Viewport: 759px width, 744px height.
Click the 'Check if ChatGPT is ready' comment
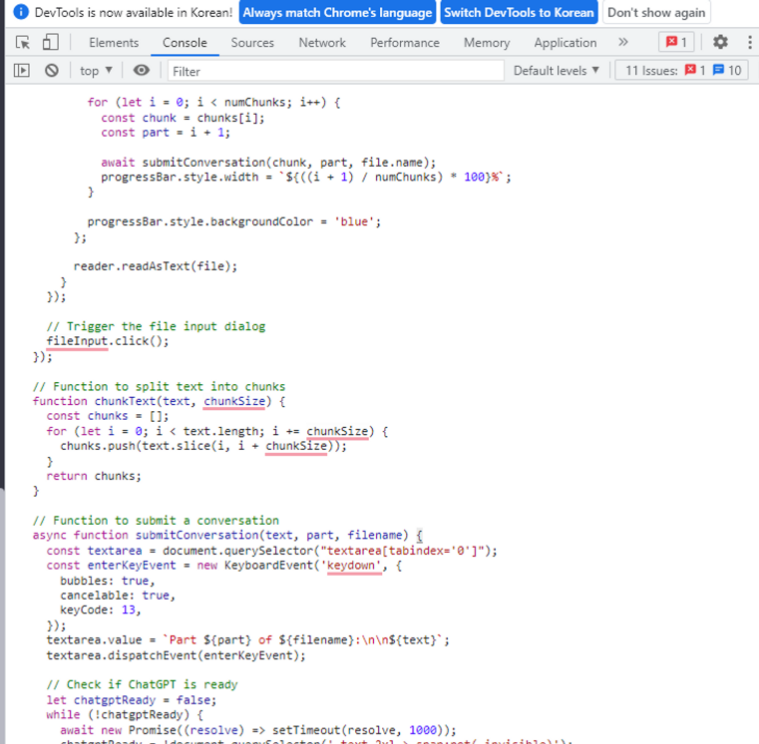pyautogui.click(x=142, y=684)
